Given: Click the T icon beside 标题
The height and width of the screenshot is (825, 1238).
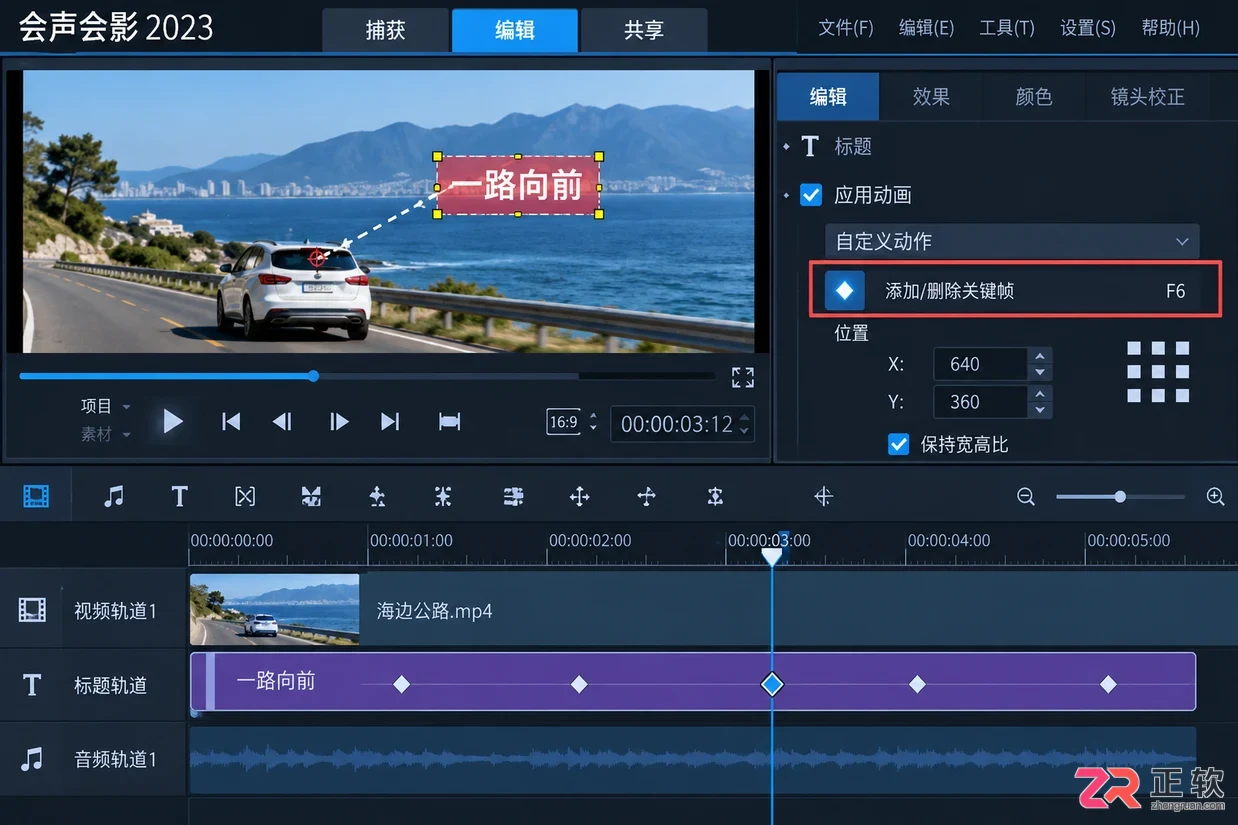Looking at the screenshot, I should pyautogui.click(x=810, y=147).
